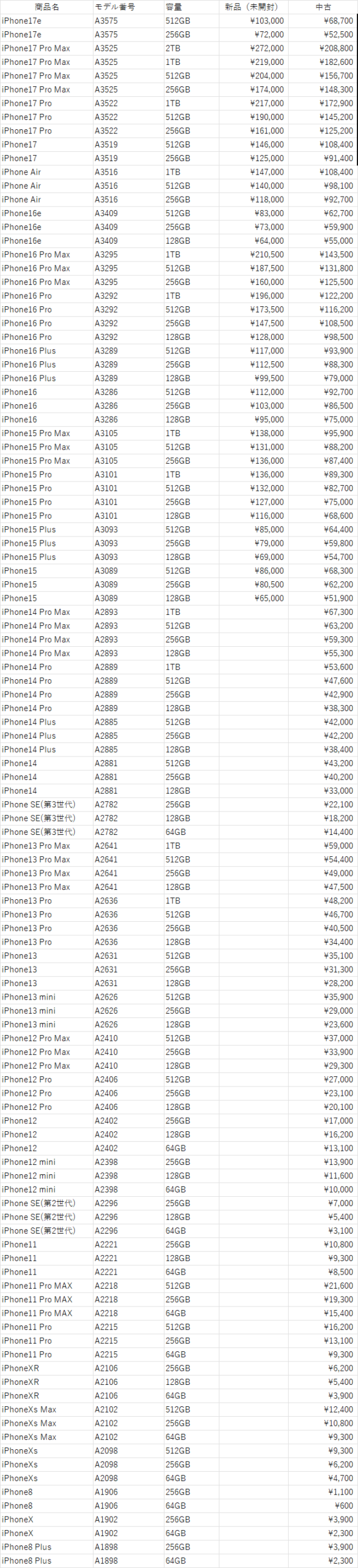Select the ¥272,000 new price cell
This screenshot has width=358, height=1568.
[253, 48]
